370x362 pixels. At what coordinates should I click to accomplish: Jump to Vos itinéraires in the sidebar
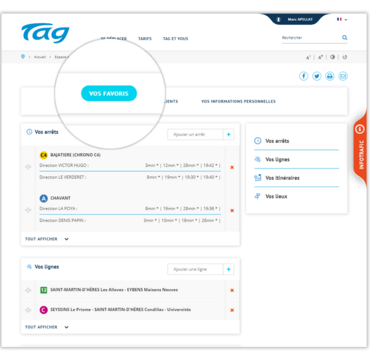click(282, 178)
